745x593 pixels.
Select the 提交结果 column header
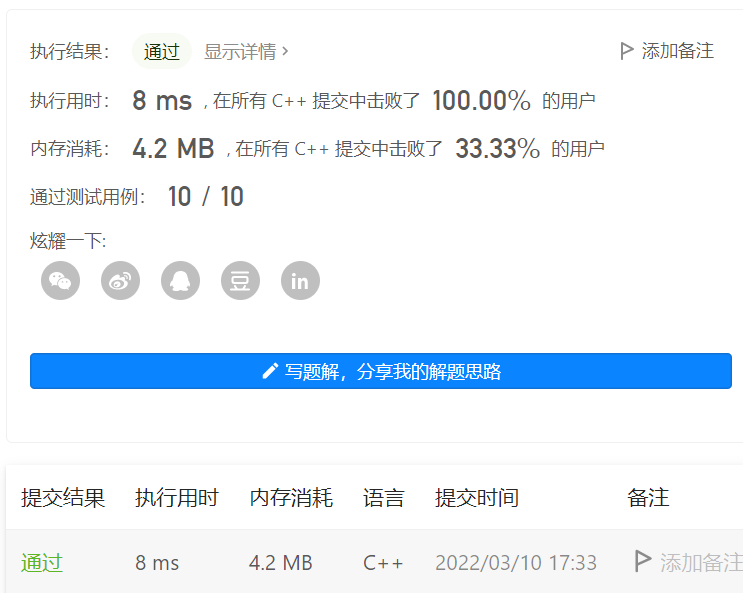(63, 498)
